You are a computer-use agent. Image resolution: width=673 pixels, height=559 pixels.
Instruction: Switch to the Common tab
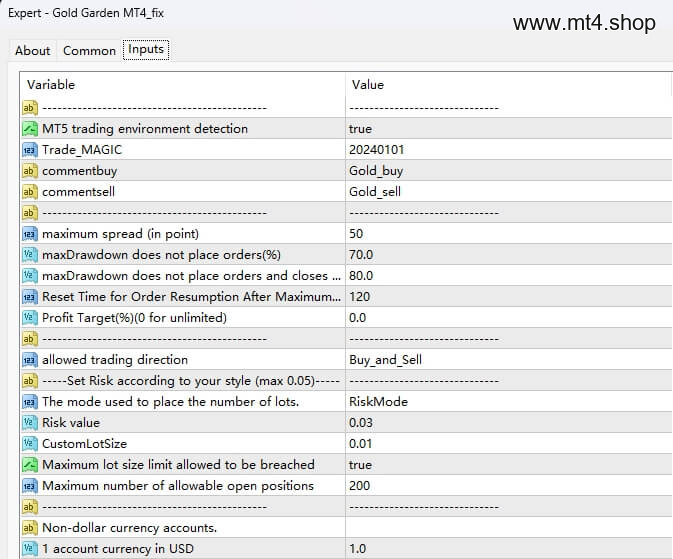[x=89, y=50]
